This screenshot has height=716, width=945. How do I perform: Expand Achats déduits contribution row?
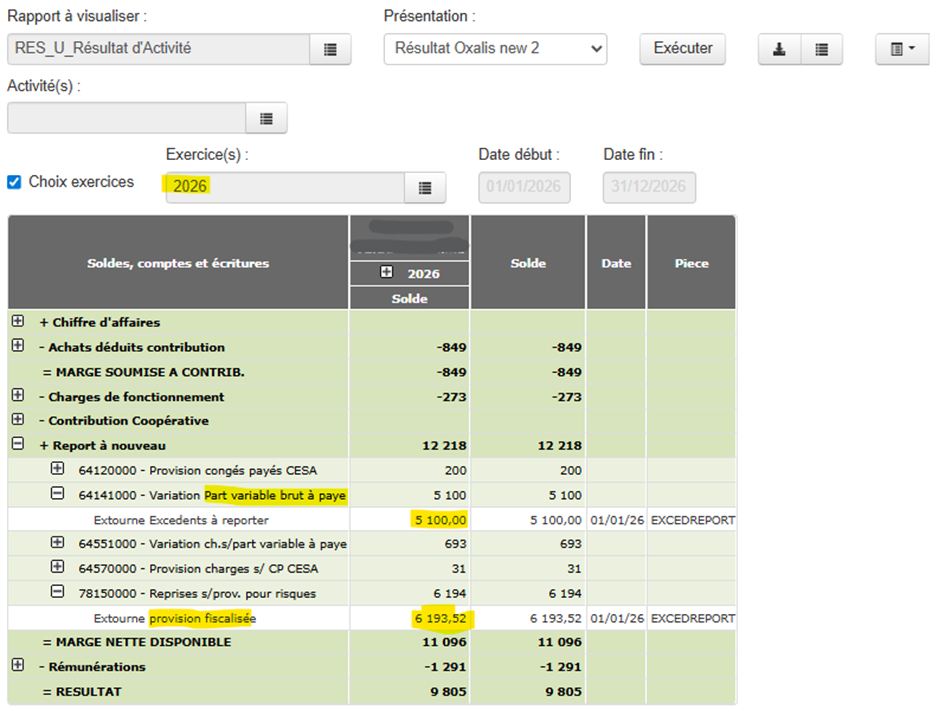coord(17,346)
